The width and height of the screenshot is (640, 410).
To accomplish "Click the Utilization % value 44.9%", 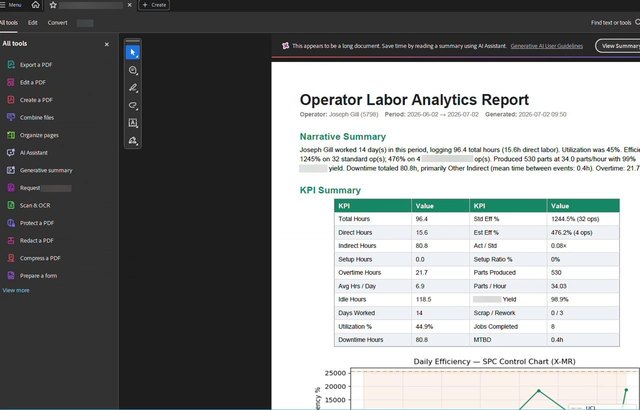I will click(x=424, y=326).
